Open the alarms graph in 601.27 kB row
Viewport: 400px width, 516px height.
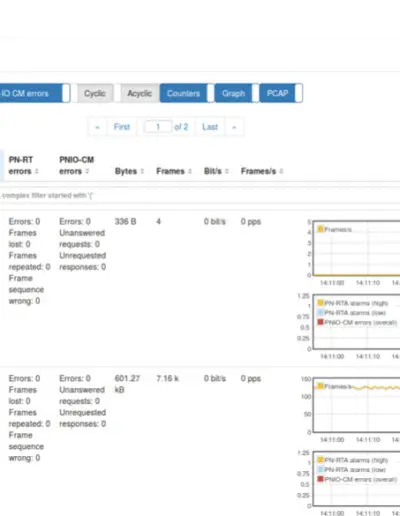coord(356,479)
